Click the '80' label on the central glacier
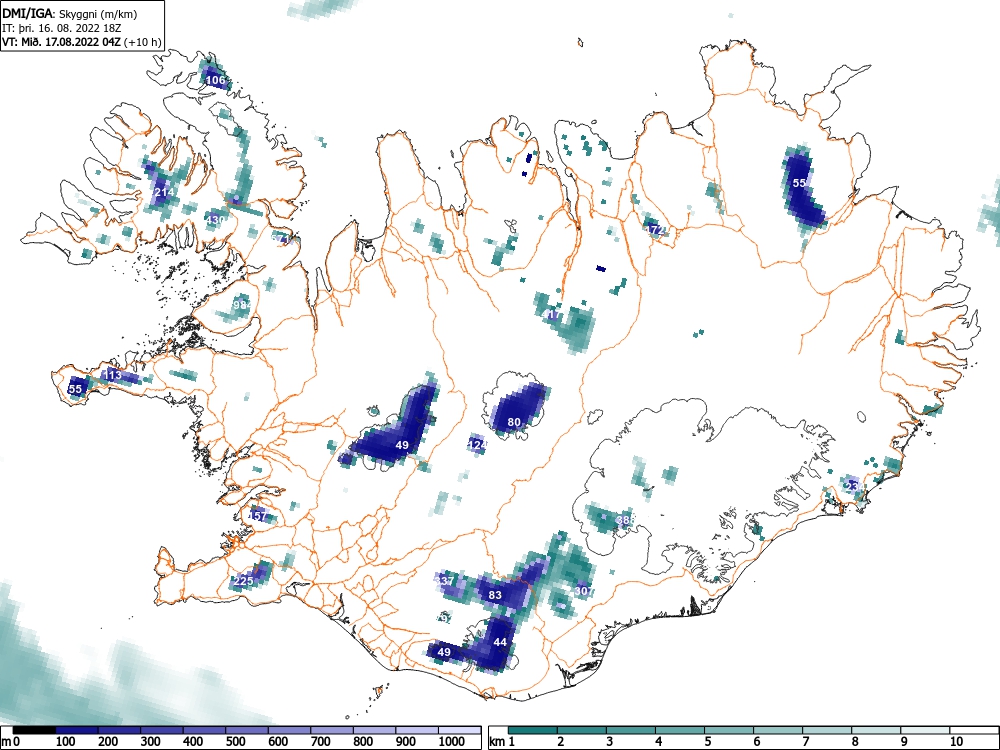 click(x=514, y=422)
